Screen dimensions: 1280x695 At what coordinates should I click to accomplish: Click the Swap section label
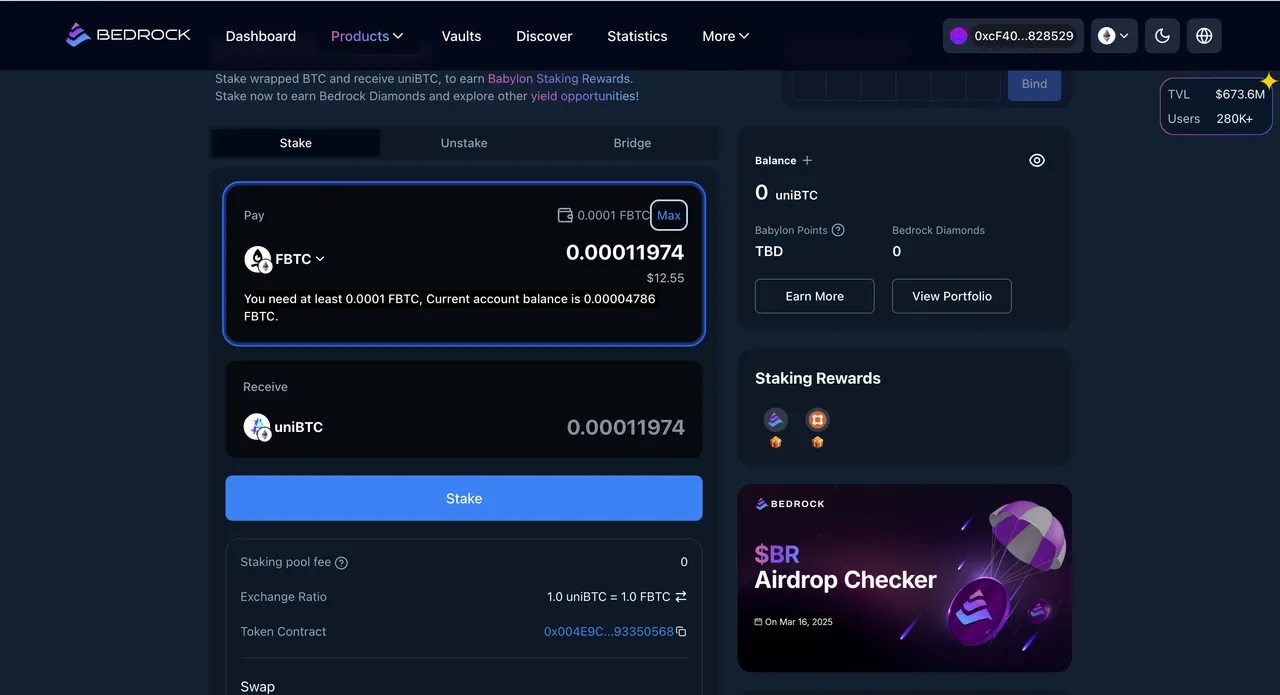[258, 687]
